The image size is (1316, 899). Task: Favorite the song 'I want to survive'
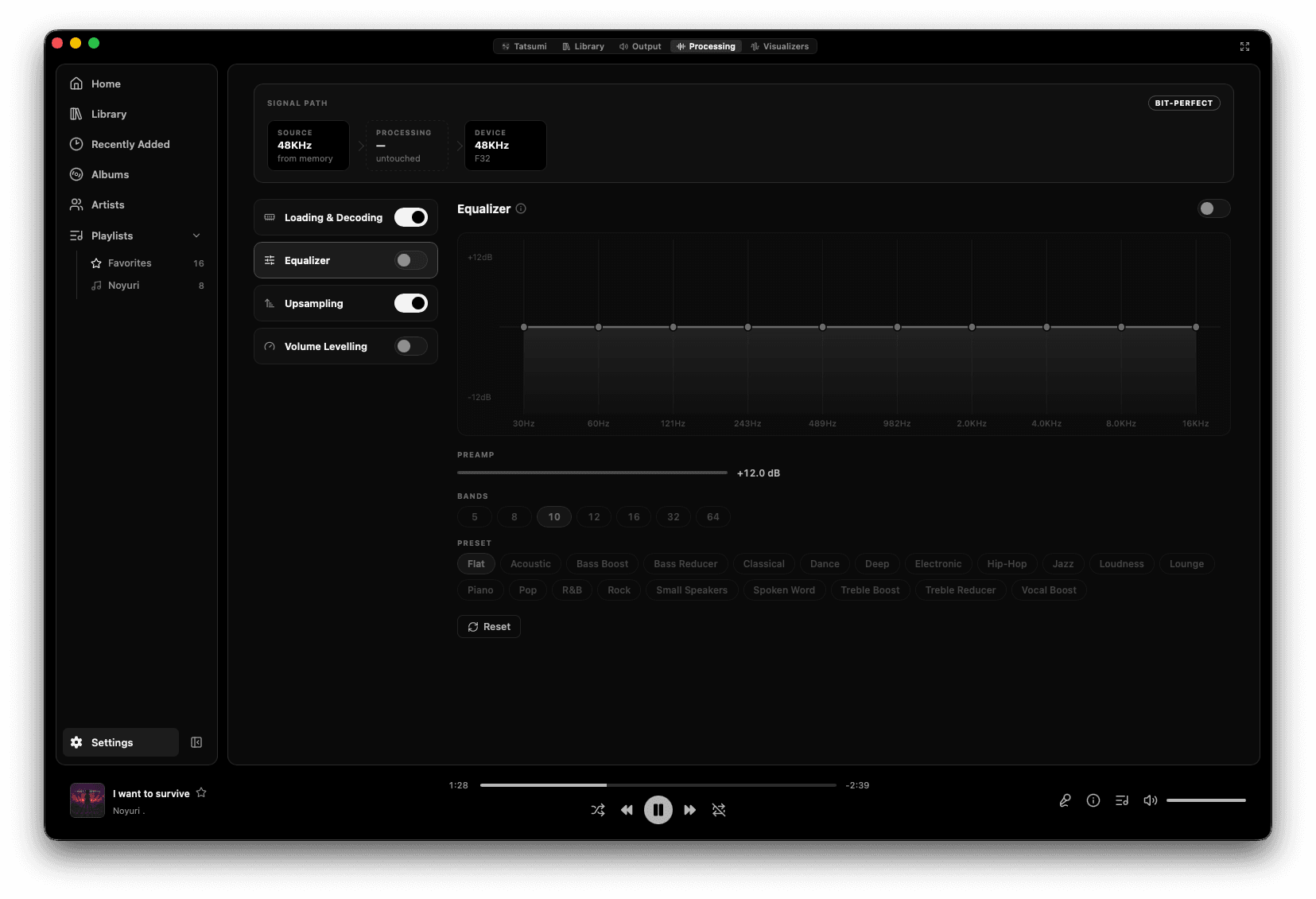(201, 792)
